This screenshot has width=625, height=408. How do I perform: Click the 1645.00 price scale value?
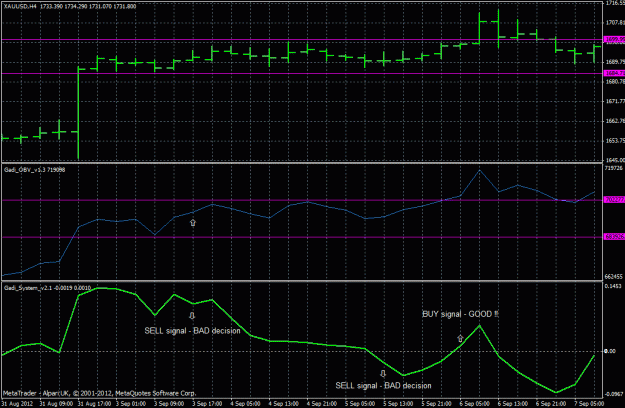coord(615,160)
